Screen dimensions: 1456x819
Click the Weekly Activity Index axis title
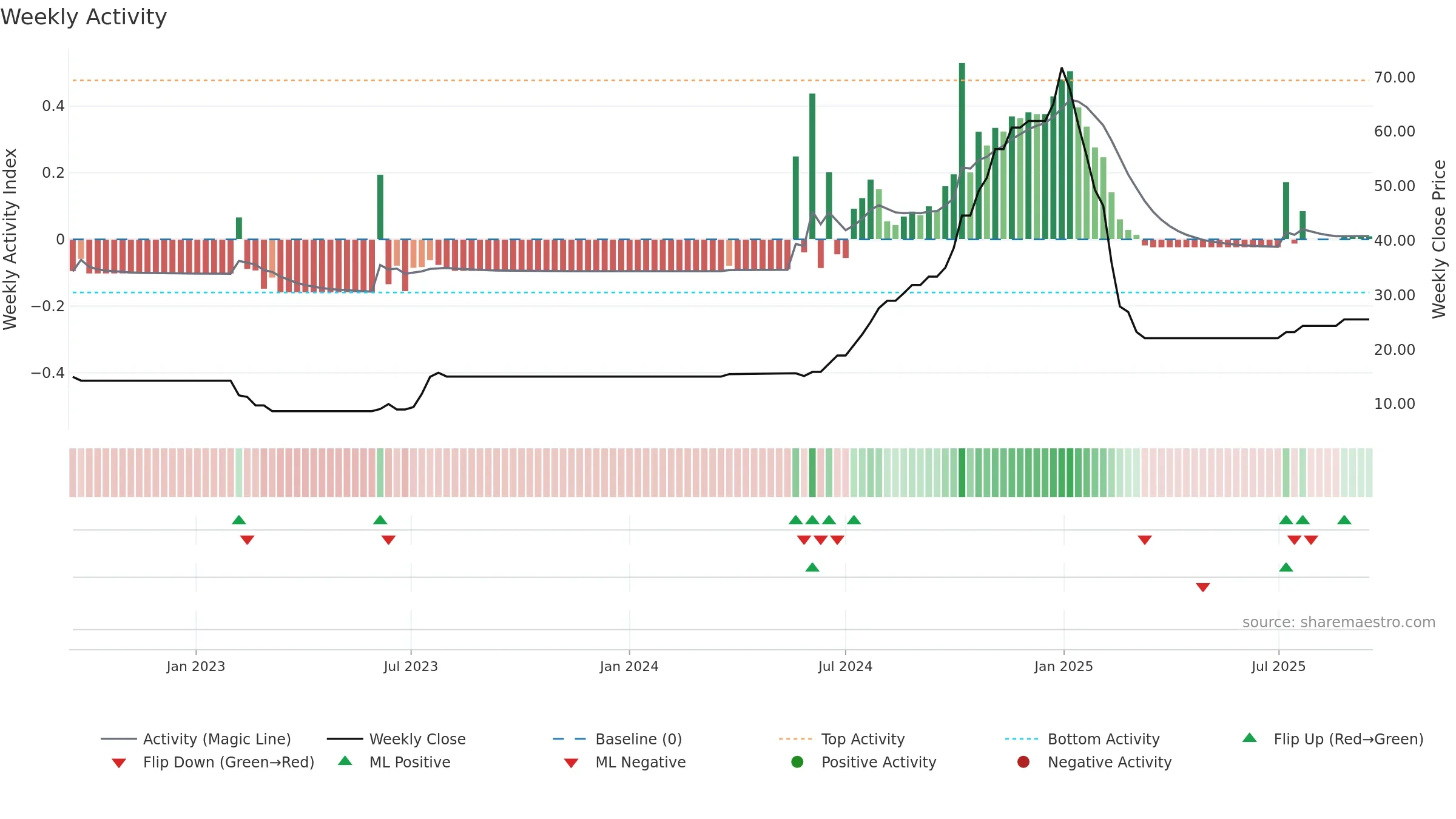pyautogui.click(x=10, y=239)
